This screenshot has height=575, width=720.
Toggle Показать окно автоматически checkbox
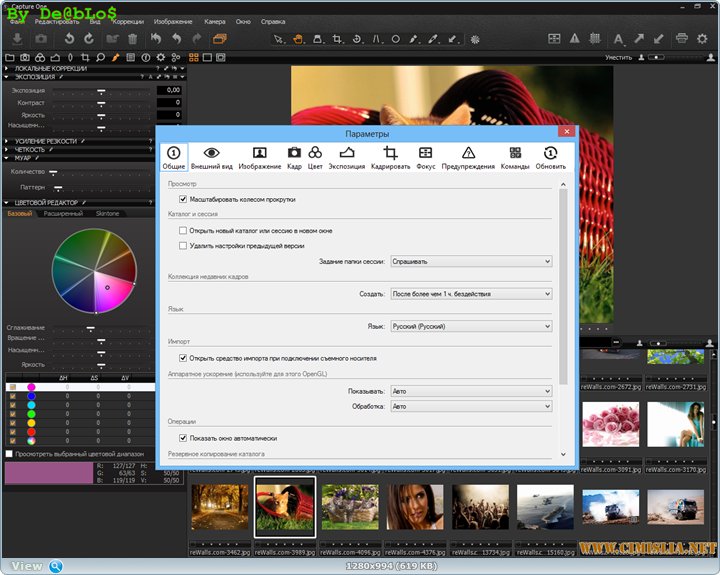click(x=183, y=438)
